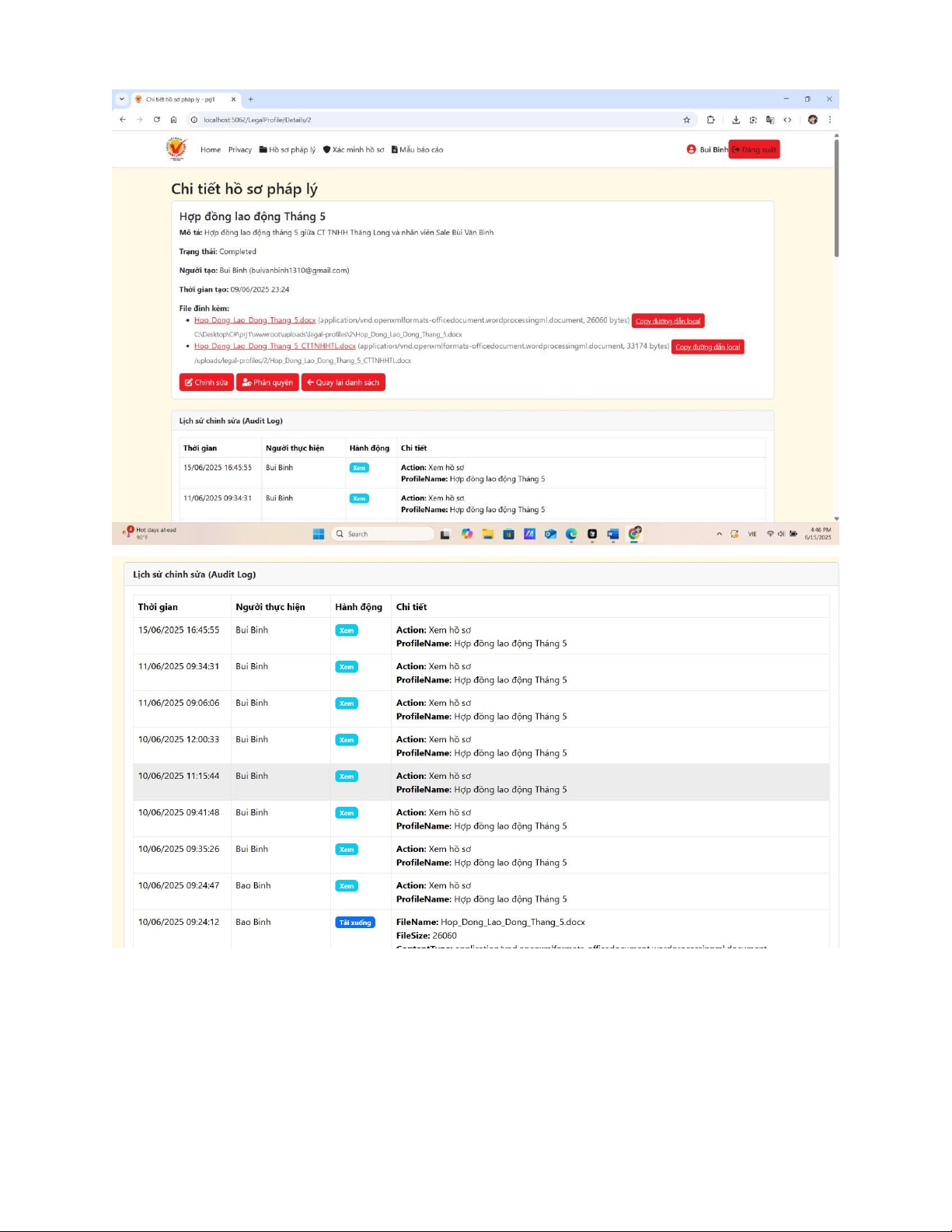Go to Xác minh hồ sơ page
The width and height of the screenshot is (952, 1232).
[x=354, y=150]
